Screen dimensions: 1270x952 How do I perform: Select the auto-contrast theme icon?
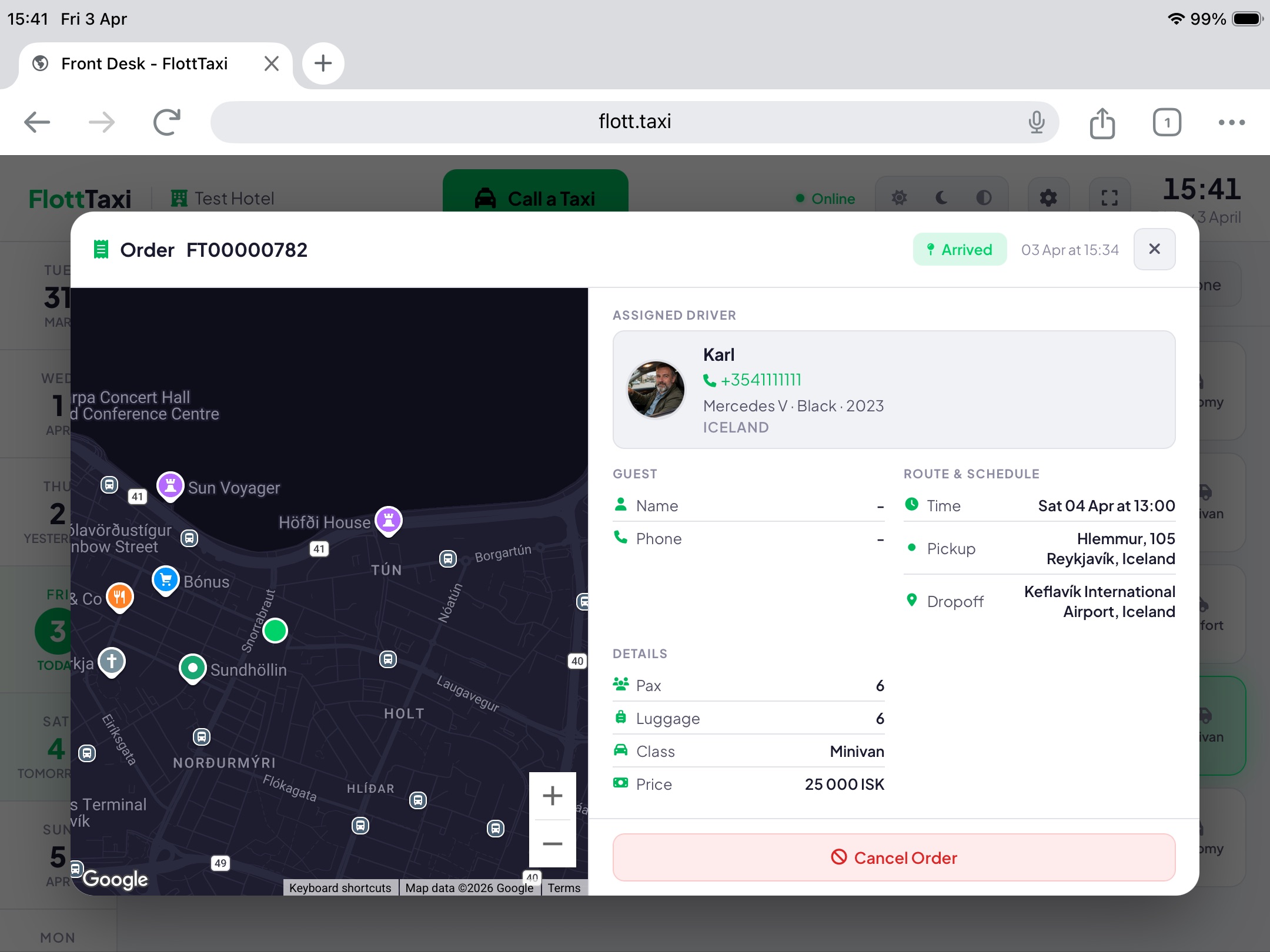pyautogui.click(x=983, y=197)
